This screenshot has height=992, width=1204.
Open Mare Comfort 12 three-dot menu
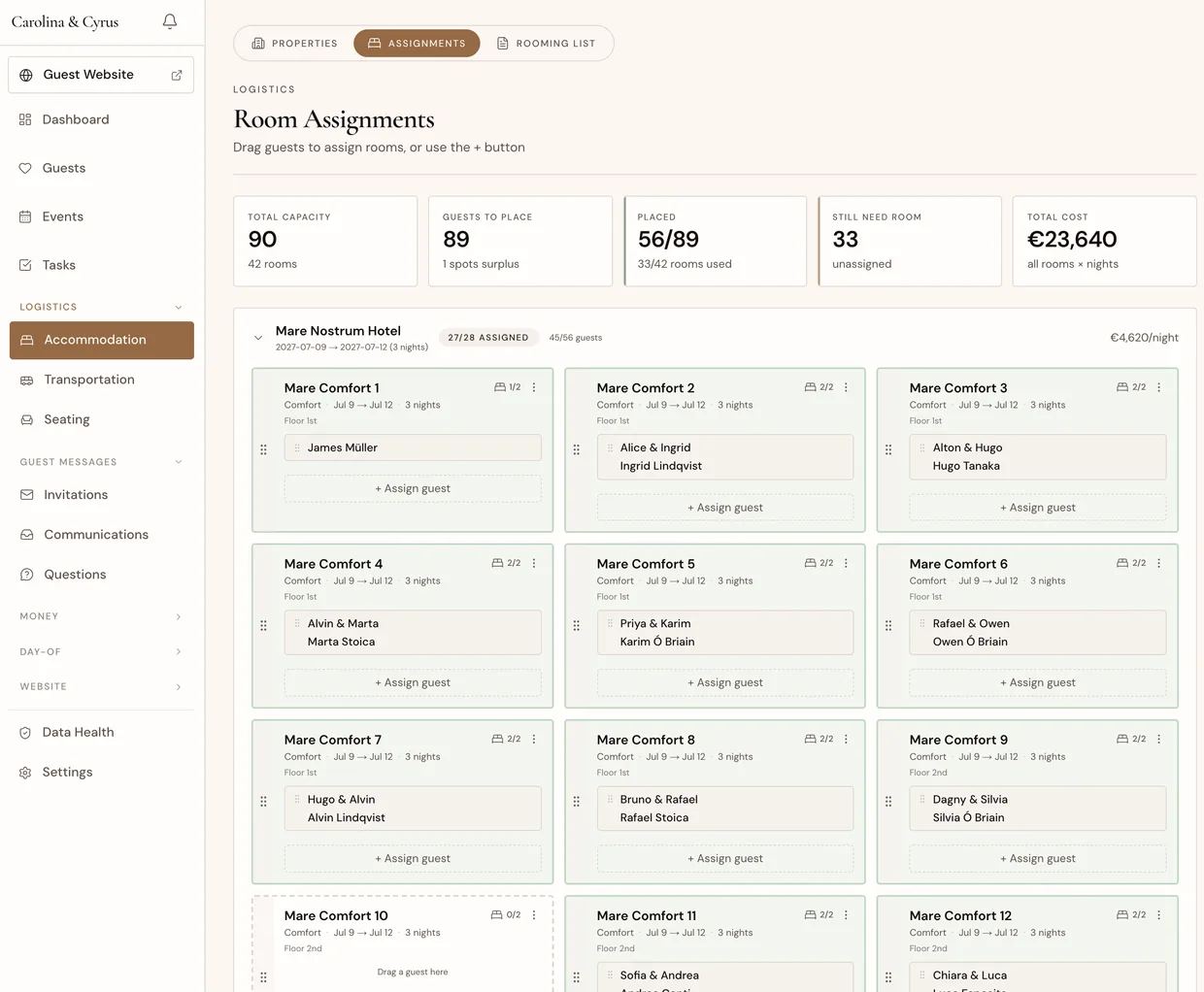(x=1158, y=914)
